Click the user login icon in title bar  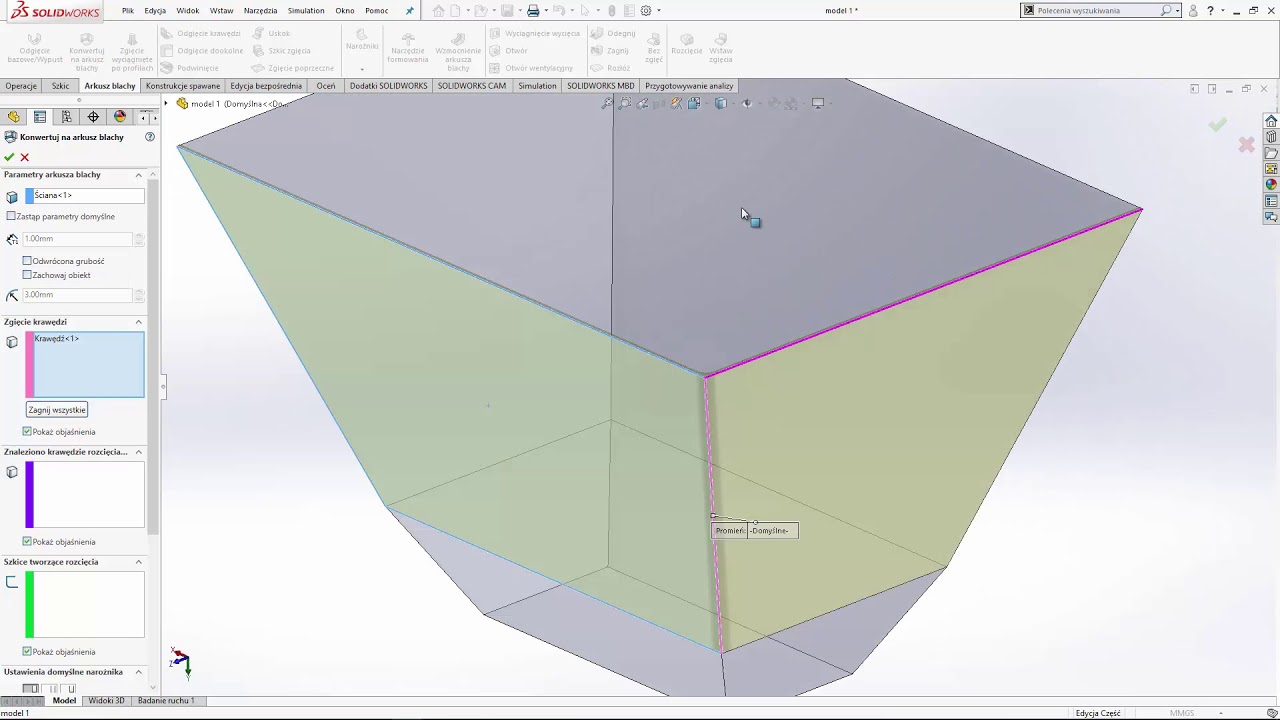tap(1193, 11)
